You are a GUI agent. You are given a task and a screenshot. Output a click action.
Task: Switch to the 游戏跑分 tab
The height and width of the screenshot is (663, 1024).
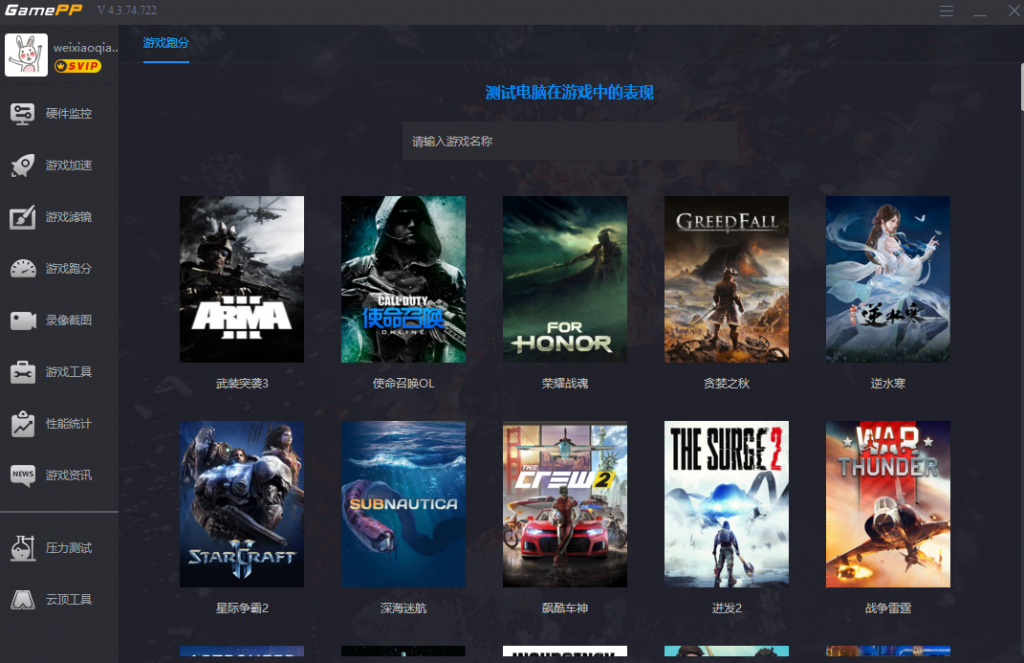pos(166,44)
